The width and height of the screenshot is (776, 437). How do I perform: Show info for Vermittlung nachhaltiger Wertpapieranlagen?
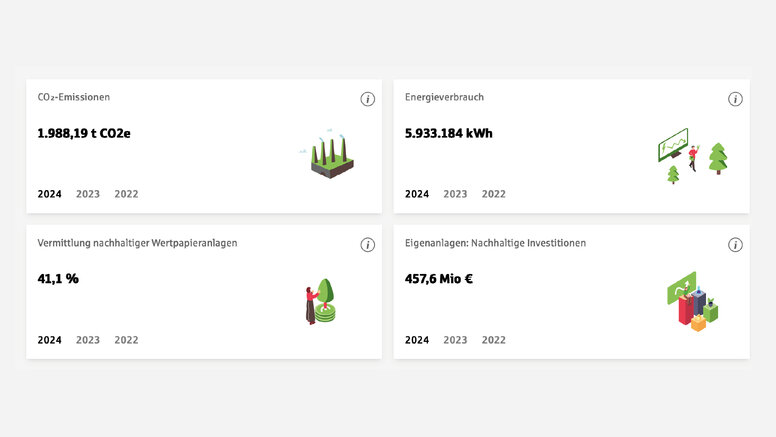coord(367,245)
